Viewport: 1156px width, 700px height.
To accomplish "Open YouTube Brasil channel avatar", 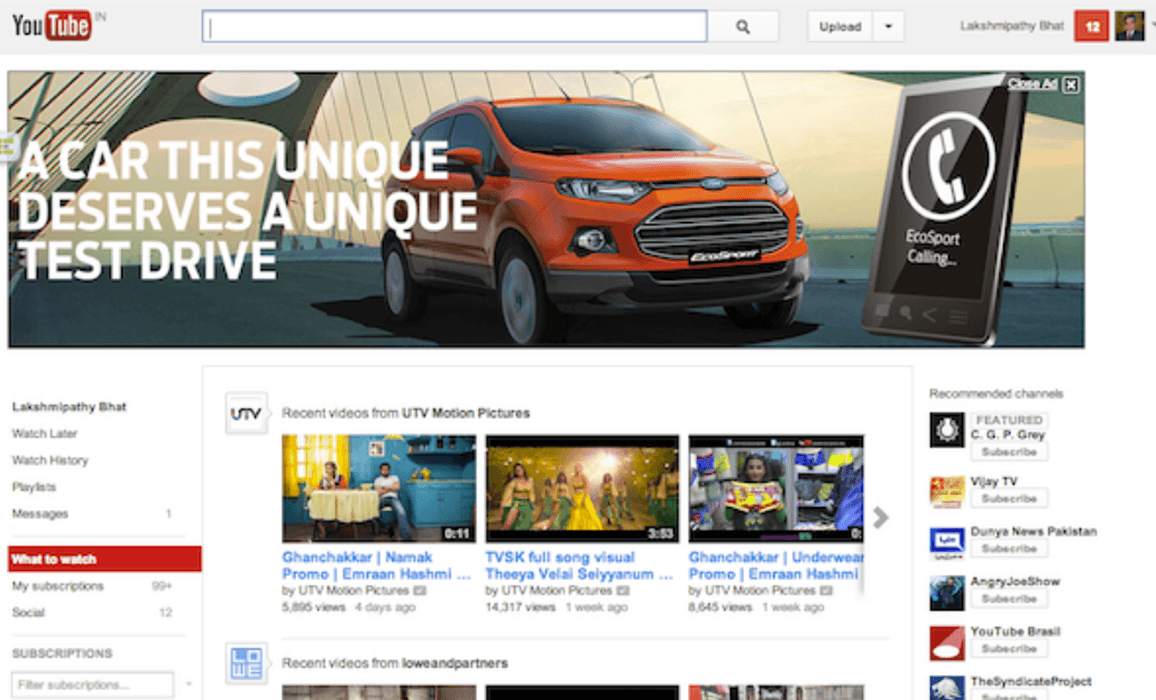I will [947, 642].
